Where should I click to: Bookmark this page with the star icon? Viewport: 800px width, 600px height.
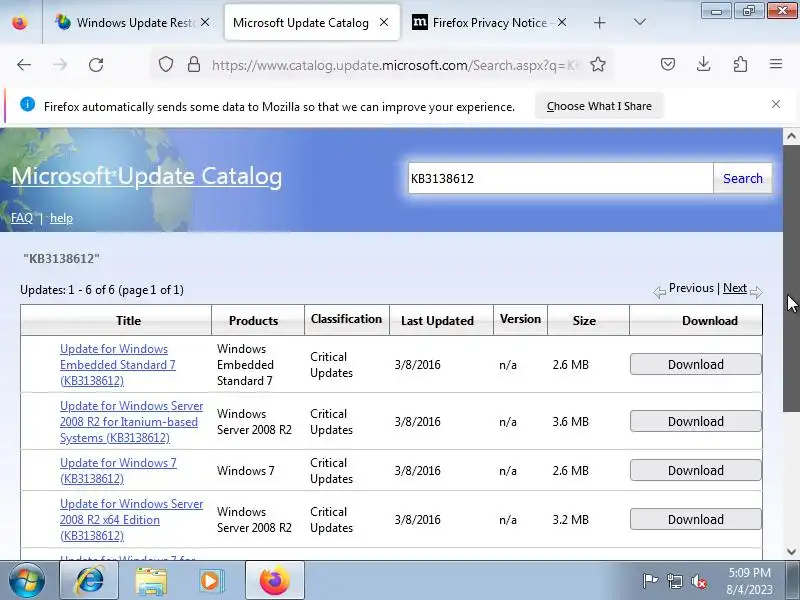597,64
